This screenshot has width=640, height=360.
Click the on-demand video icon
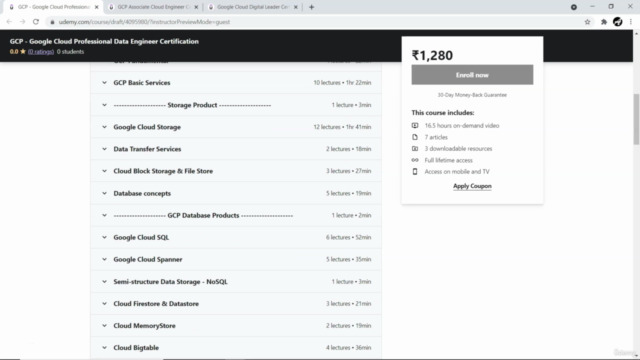click(x=415, y=125)
